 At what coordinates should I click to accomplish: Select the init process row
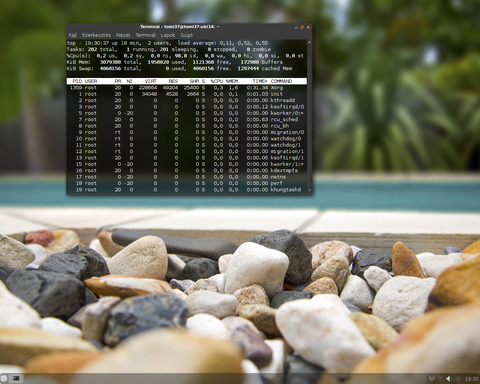(187, 94)
